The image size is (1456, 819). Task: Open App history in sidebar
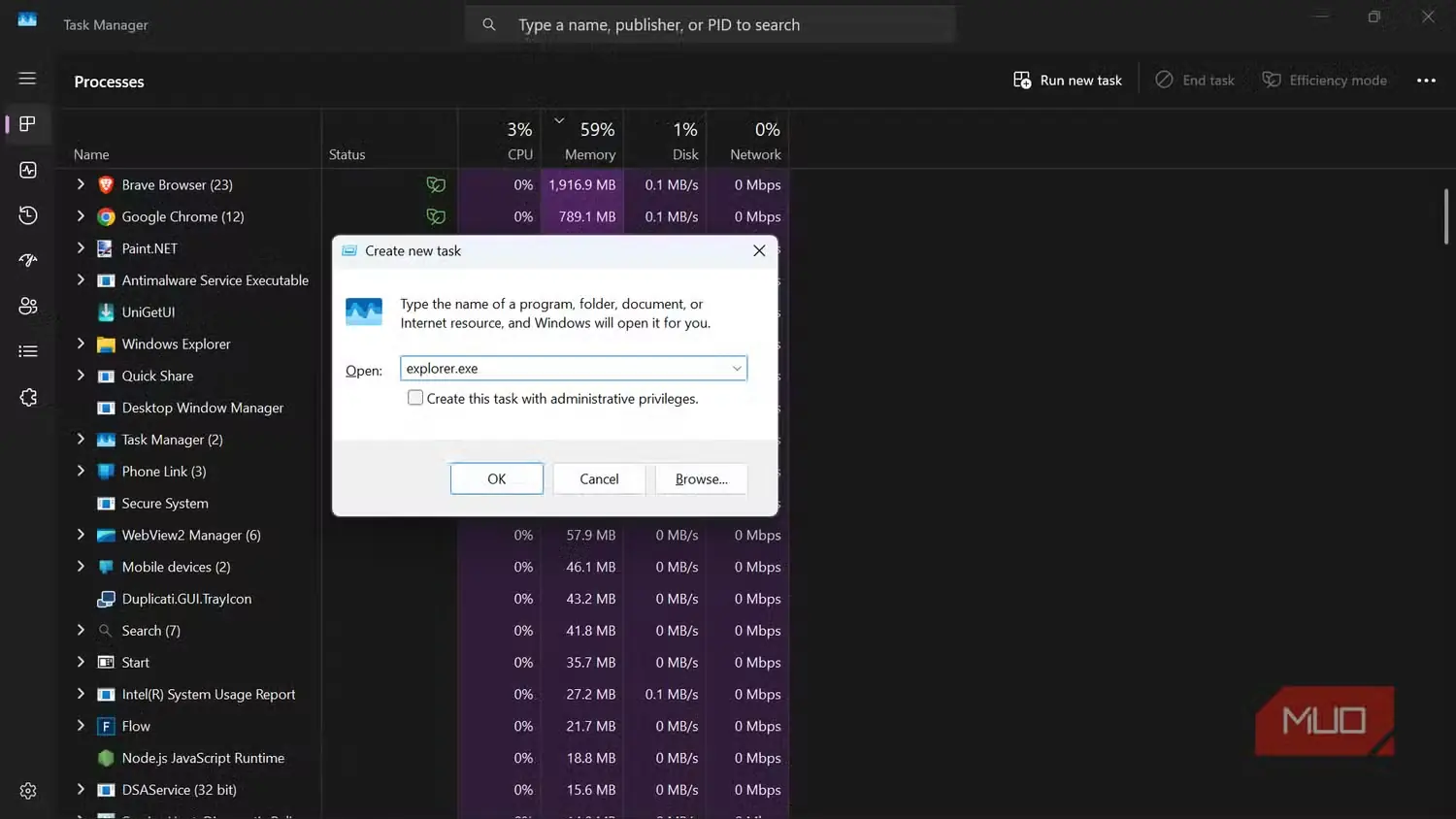(27, 215)
